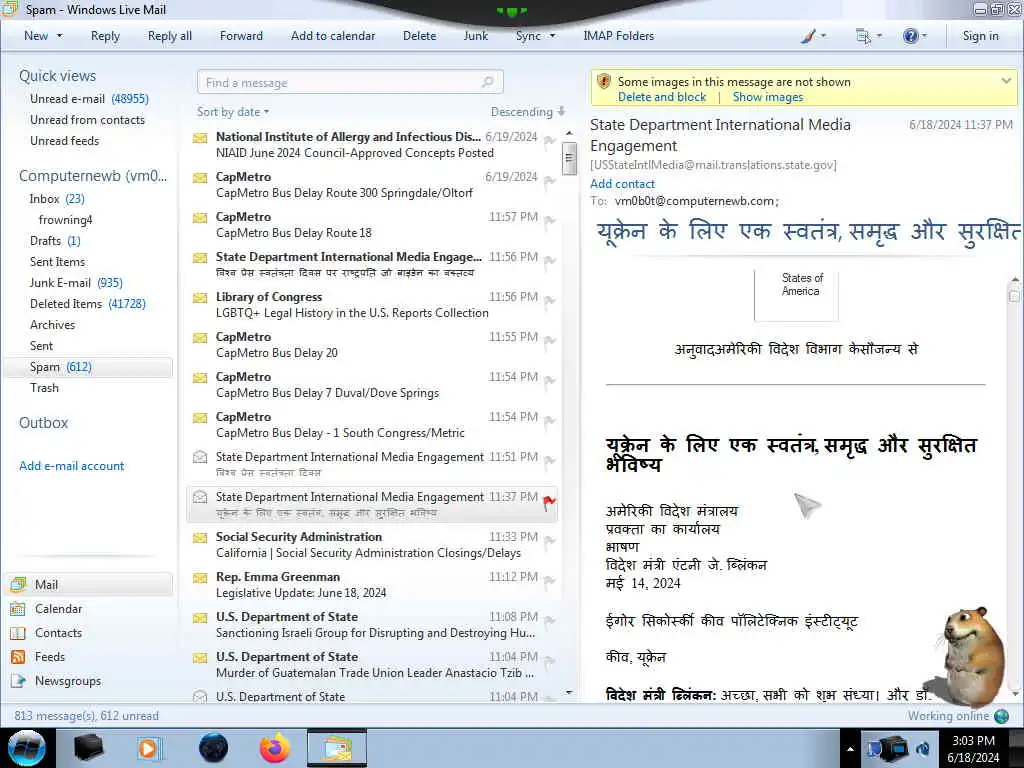Click the volume icon in system tray
The width and height of the screenshot is (1024, 768).
(x=923, y=748)
